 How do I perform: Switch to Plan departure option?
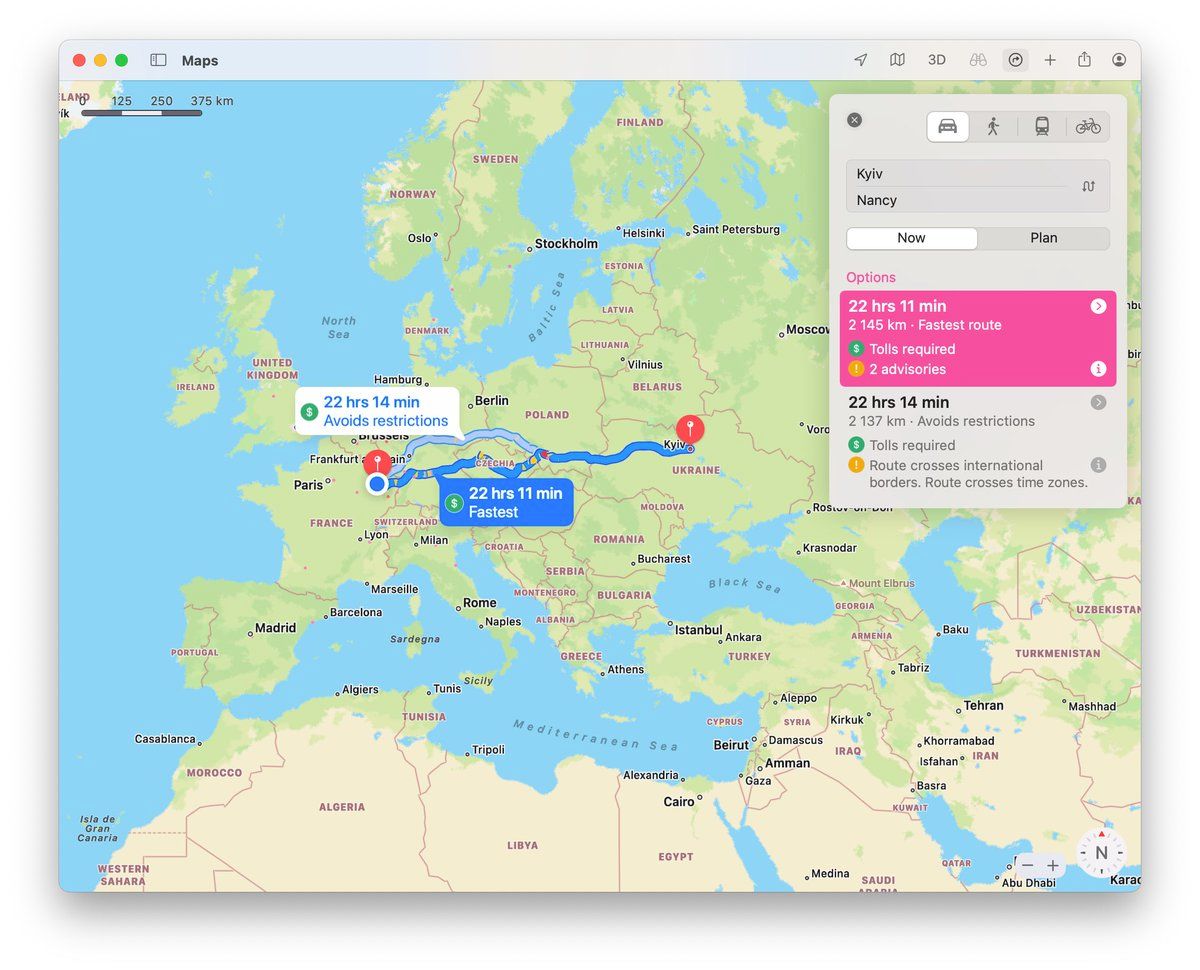pos(1043,238)
